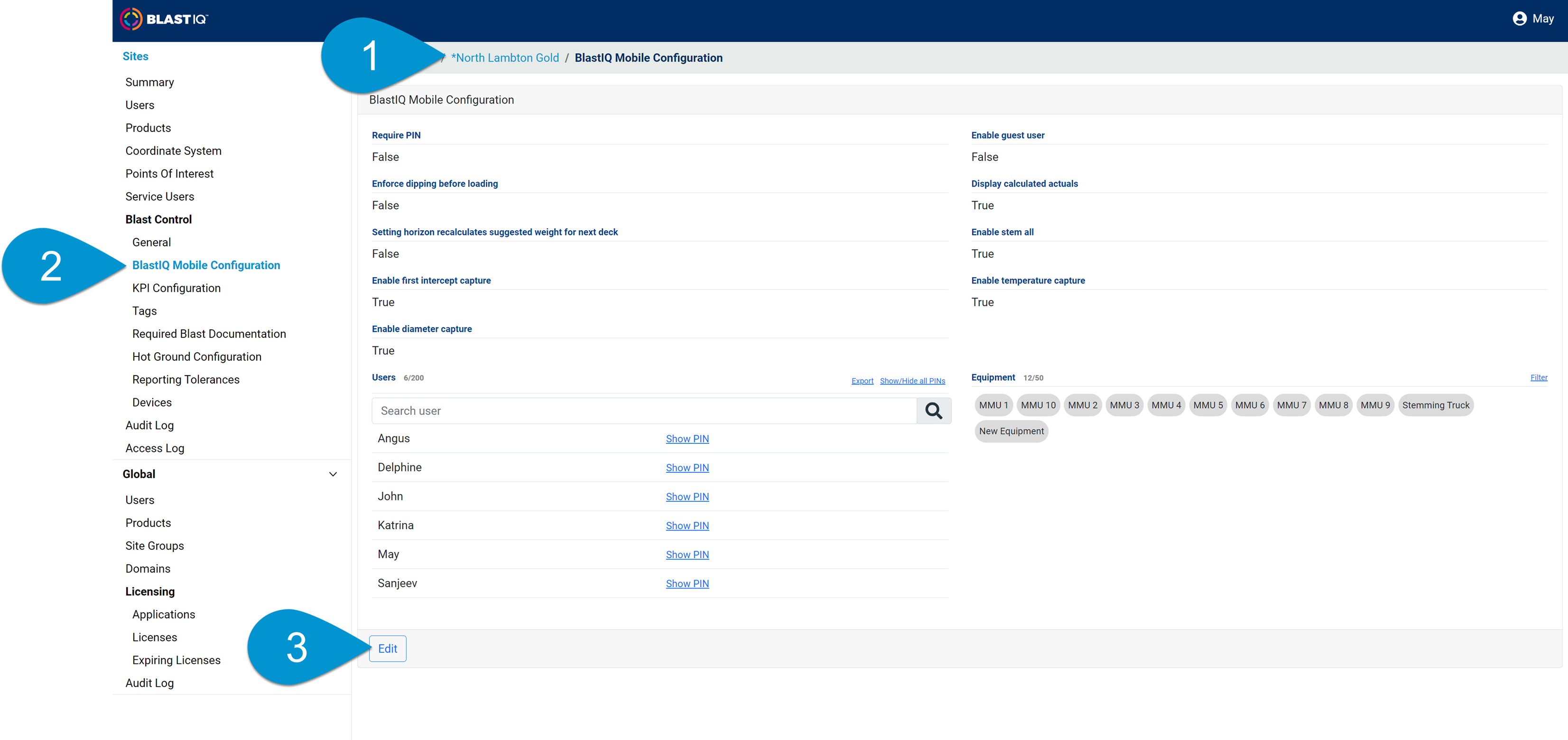Click the user name Delphine
Viewport: 1568px width, 740px height.
coord(399,468)
